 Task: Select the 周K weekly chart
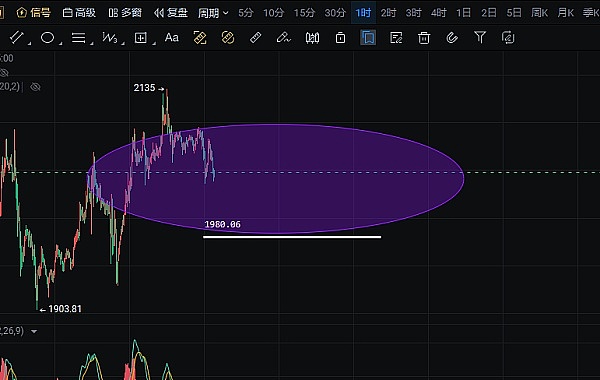point(540,13)
